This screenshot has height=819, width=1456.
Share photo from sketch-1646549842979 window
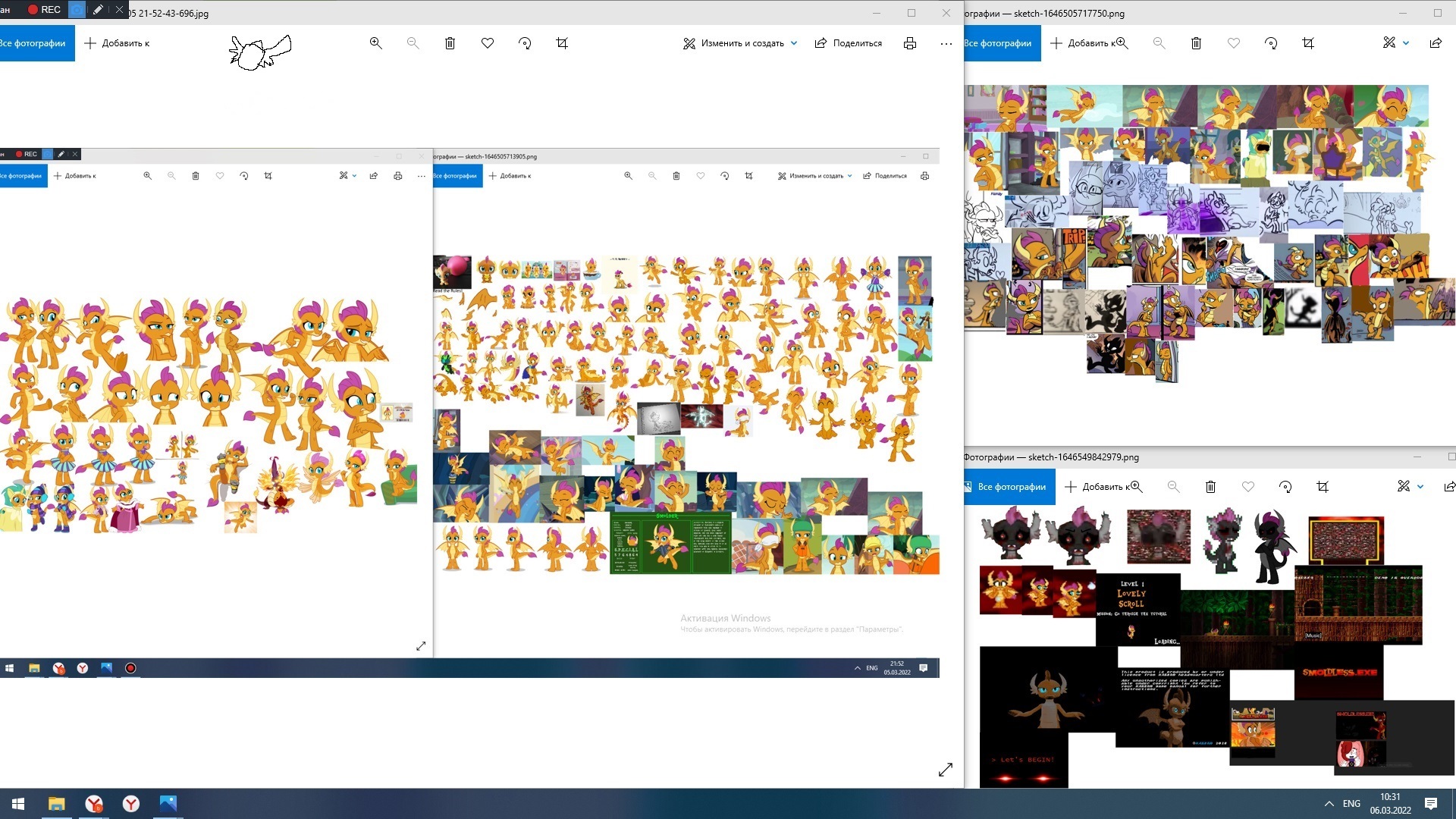(x=1449, y=487)
